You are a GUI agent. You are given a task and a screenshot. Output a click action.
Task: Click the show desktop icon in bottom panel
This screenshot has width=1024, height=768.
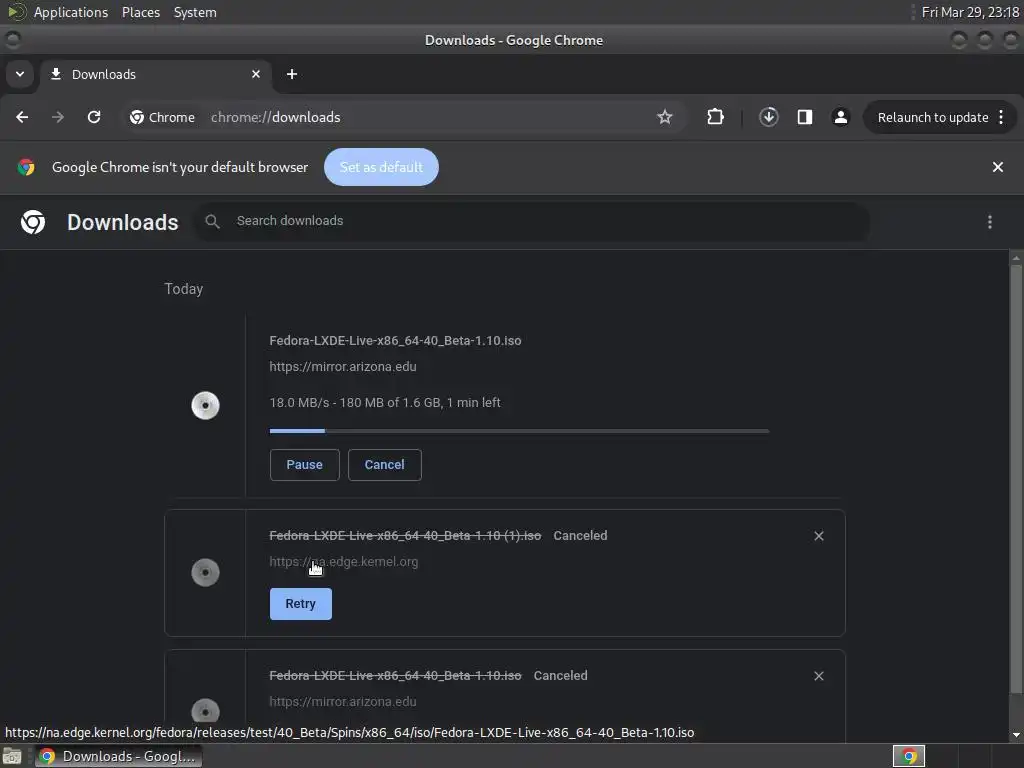coord(12,756)
